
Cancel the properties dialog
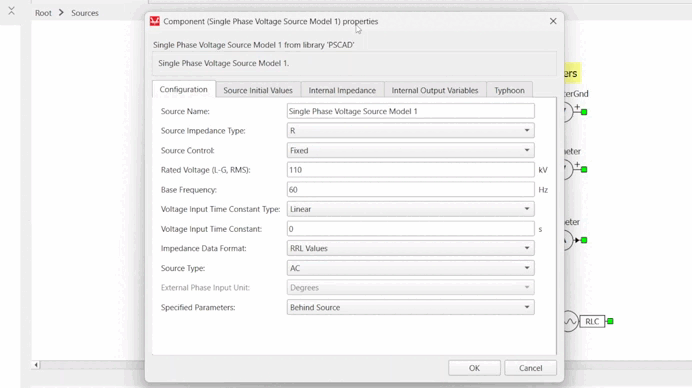point(530,368)
